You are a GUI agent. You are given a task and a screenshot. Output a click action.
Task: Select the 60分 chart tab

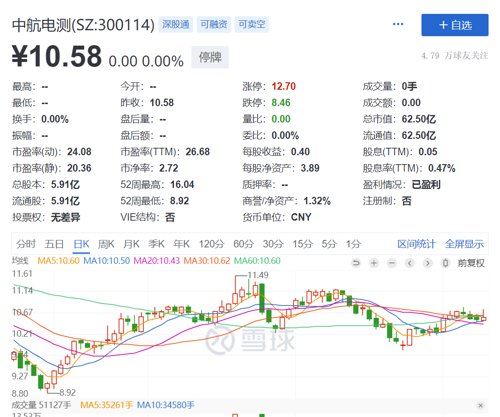[x=243, y=244]
